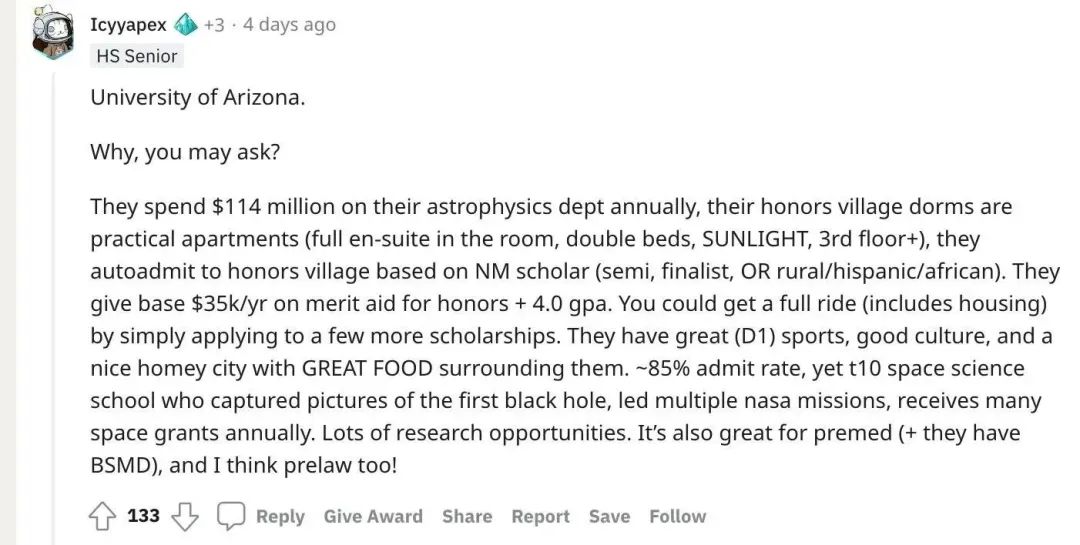This screenshot has height=545, width=1080.
Task: Upvote the Icyyapex comment
Action: [x=102, y=517]
